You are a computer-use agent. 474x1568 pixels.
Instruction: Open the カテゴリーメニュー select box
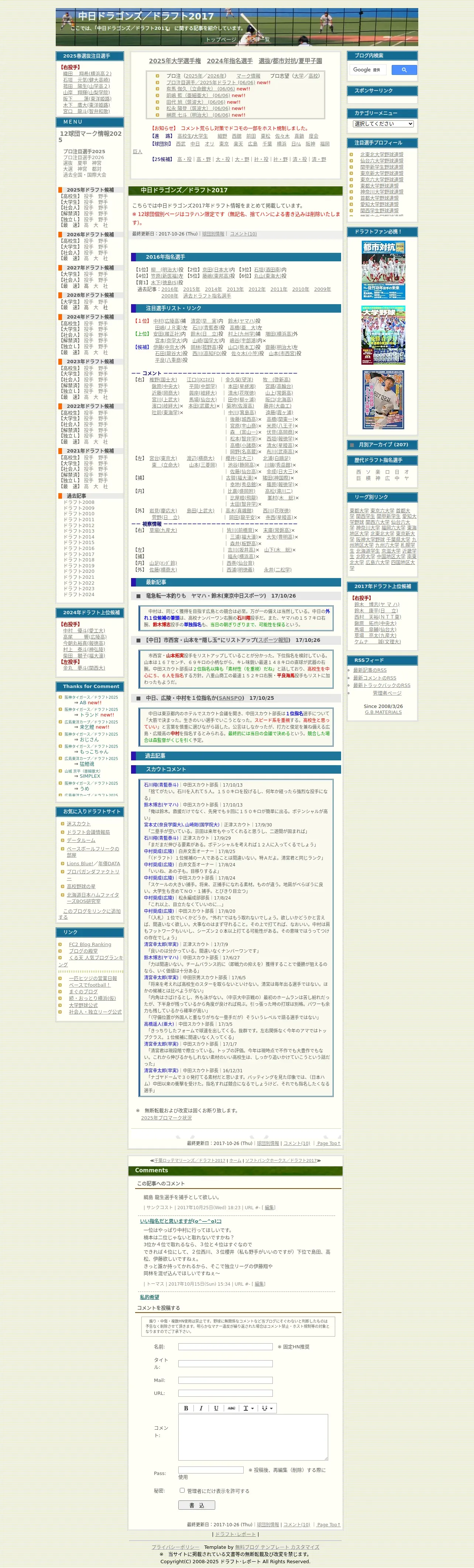point(383,124)
